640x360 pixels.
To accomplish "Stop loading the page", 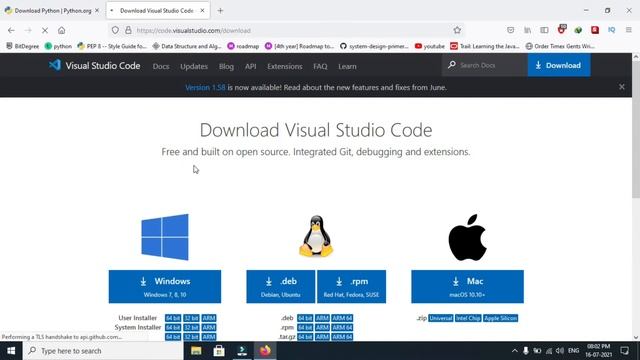I will [x=45, y=30].
